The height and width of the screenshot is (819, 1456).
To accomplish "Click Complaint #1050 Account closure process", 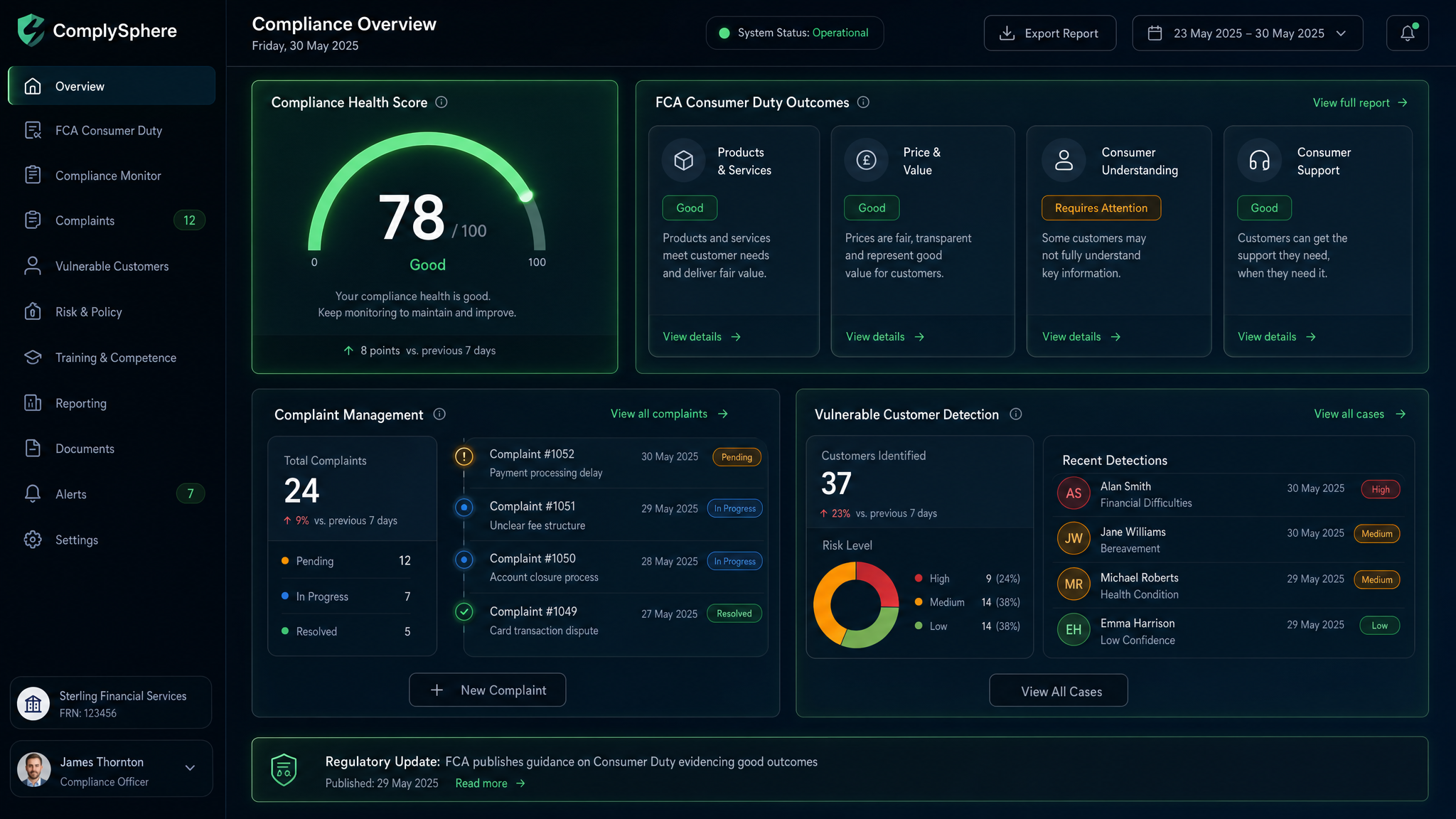I will 616,567.
